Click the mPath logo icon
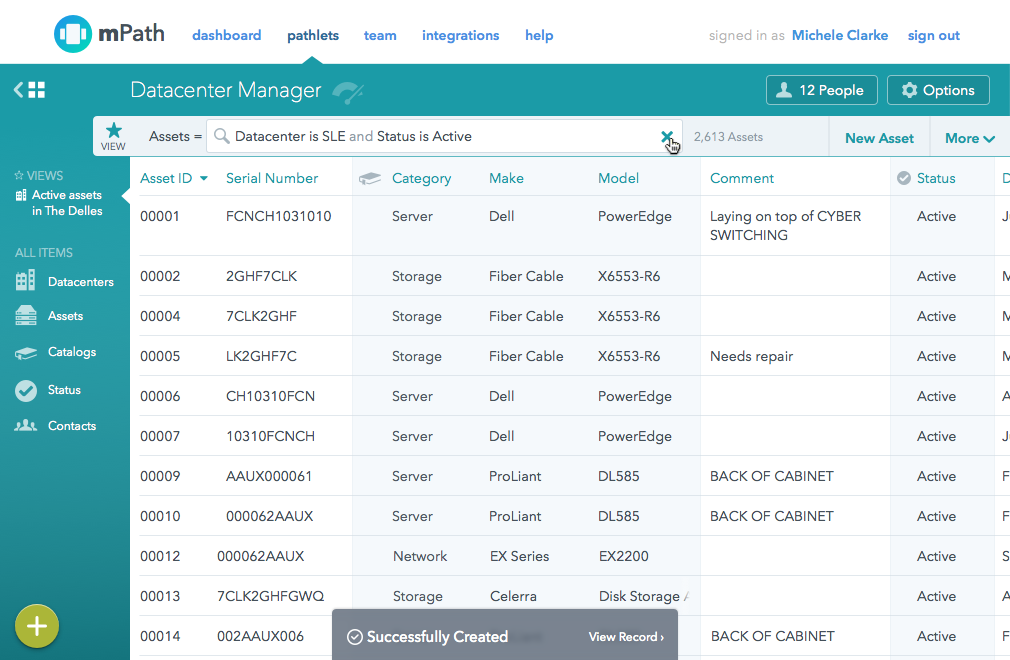The width and height of the screenshot is (1010, 660). point(73,35)
